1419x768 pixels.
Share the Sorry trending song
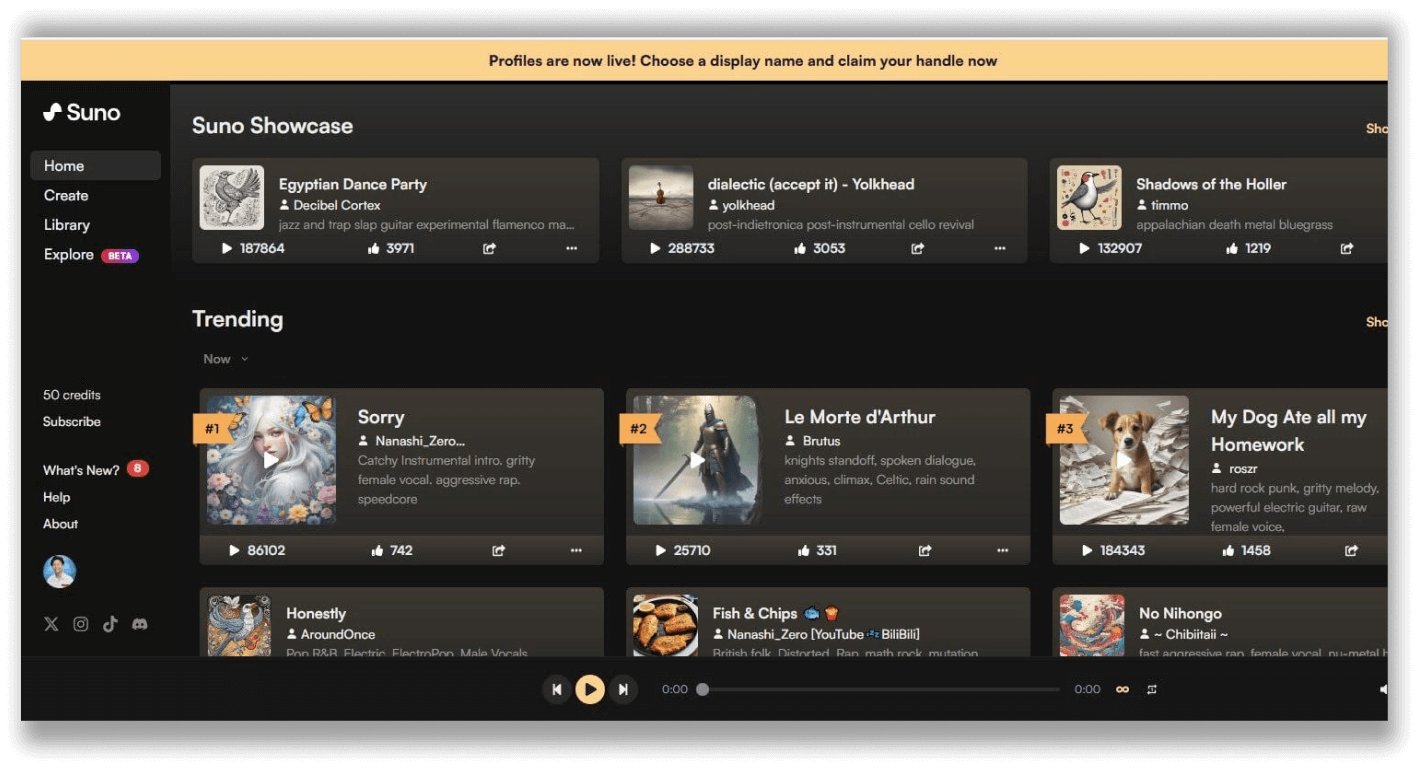(499, 551)
